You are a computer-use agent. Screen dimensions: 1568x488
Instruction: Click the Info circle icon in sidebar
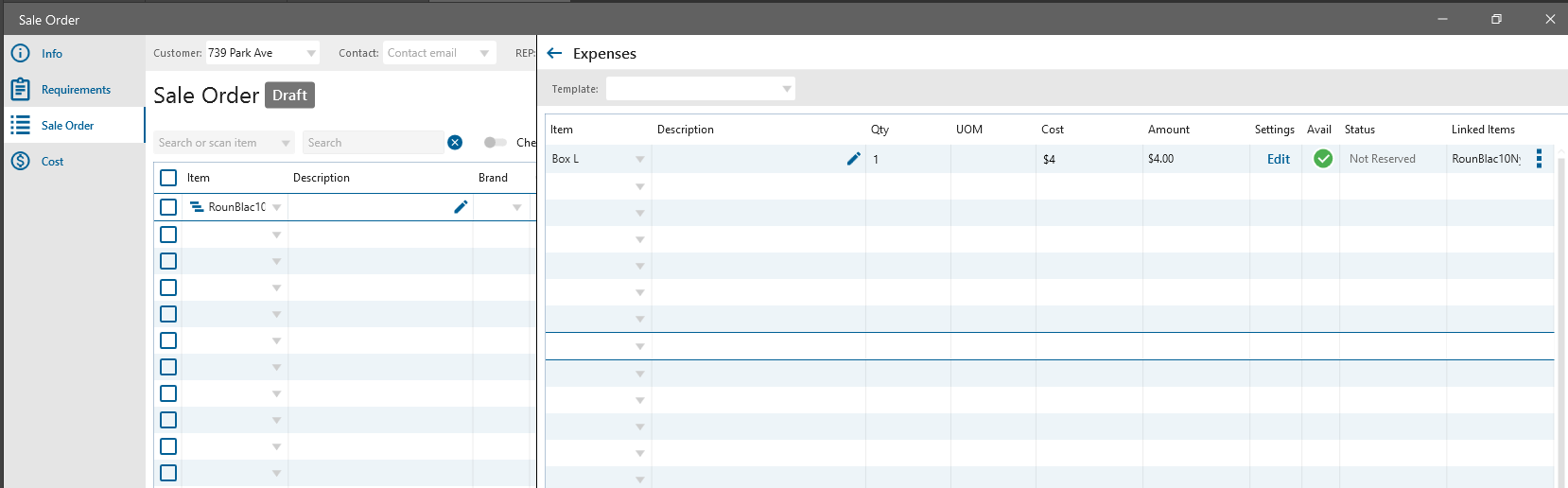coord(20,54)
